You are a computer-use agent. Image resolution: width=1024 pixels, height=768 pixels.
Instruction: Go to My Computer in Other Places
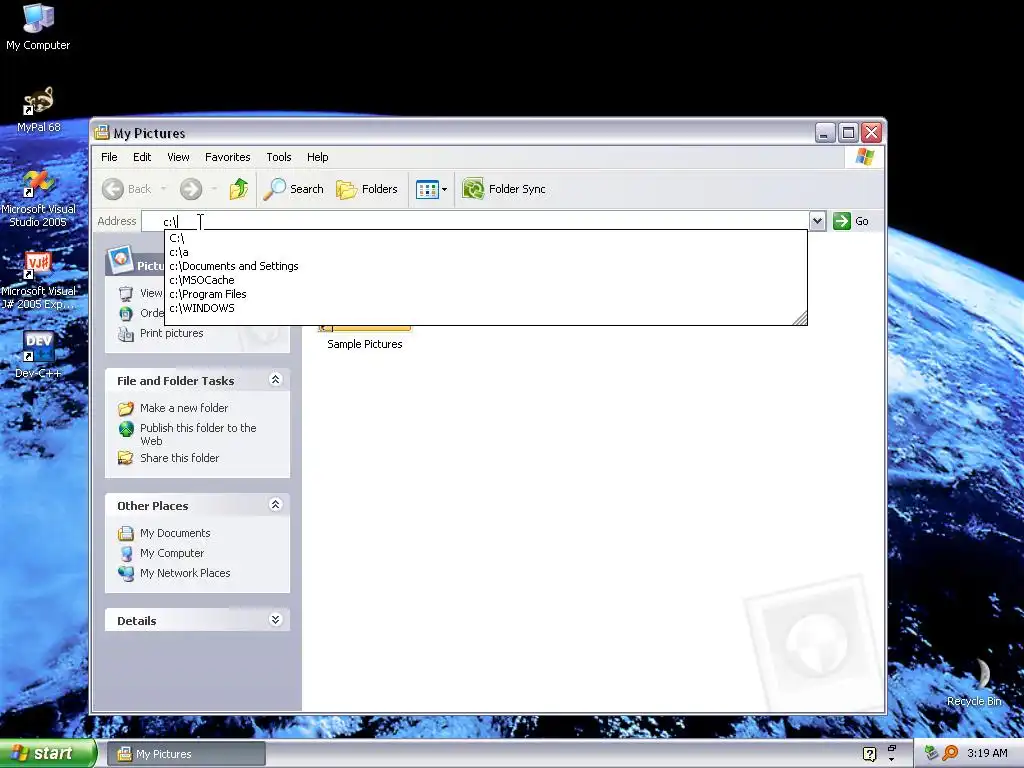(172, 553)
